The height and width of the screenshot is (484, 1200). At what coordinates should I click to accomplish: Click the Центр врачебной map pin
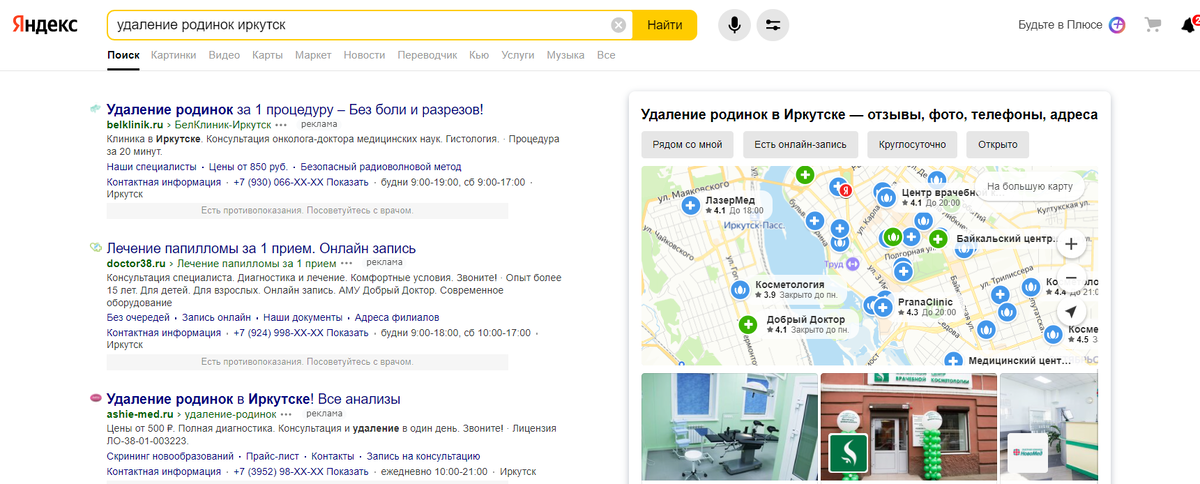(x=885, y=196)
